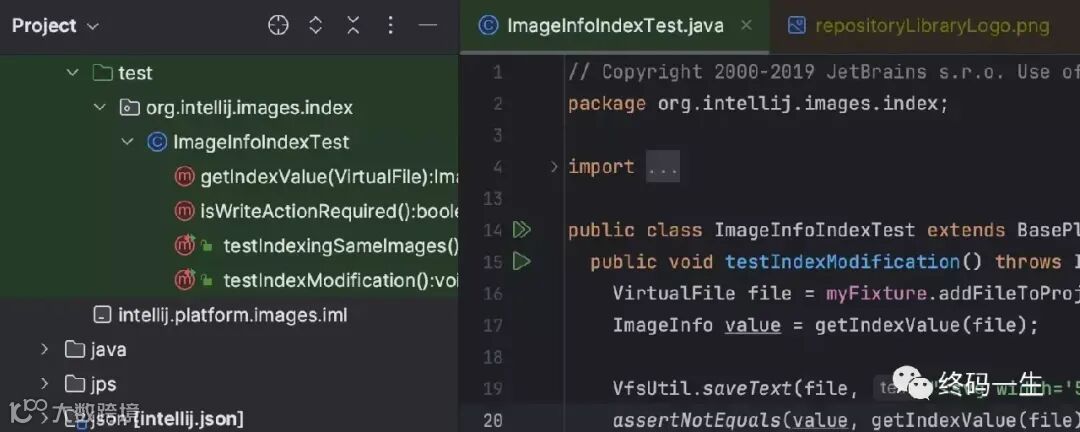Select the test folder icon
The image size is (1080, 432).
(x=103, y=72)
